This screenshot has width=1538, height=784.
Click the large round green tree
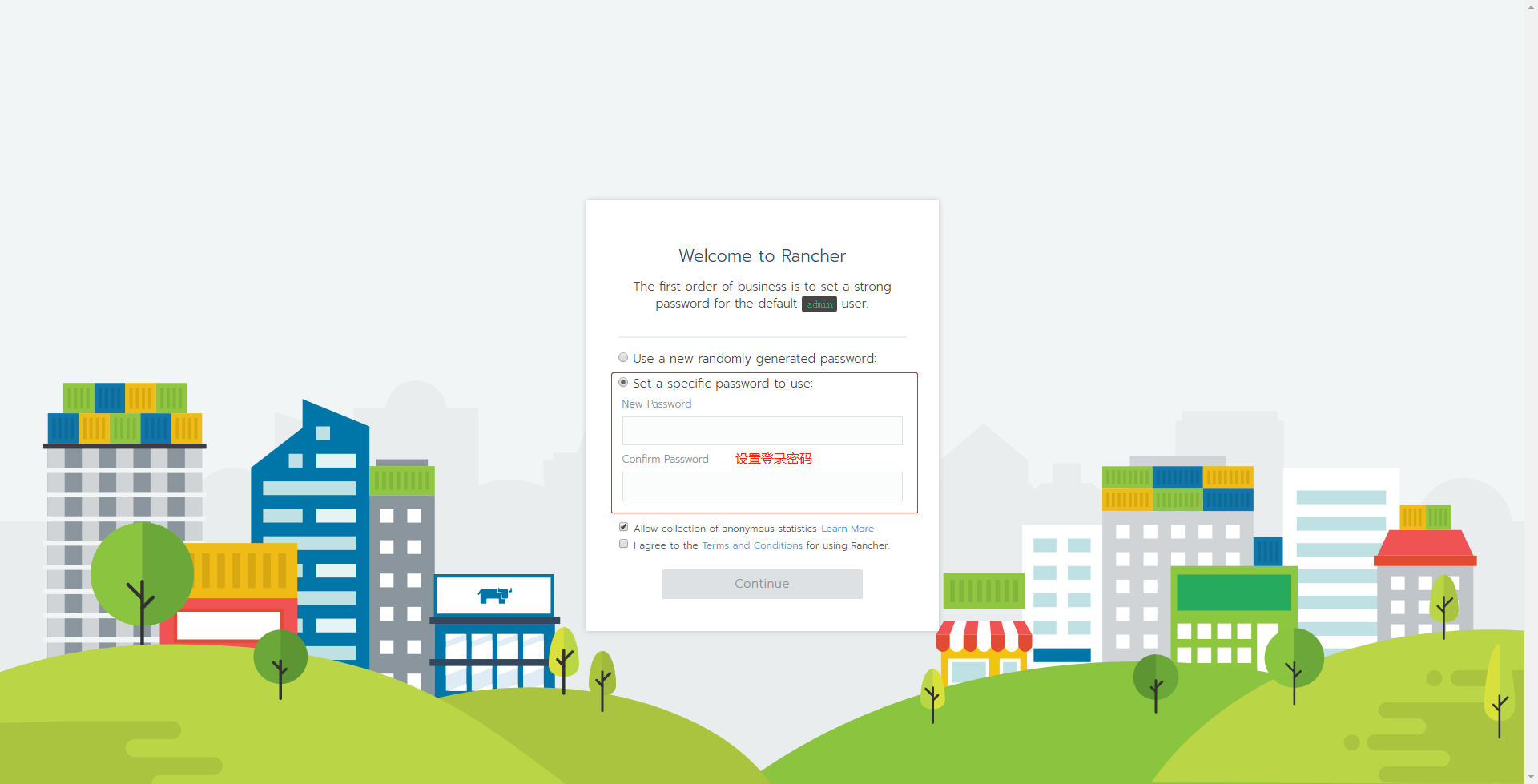142,575
